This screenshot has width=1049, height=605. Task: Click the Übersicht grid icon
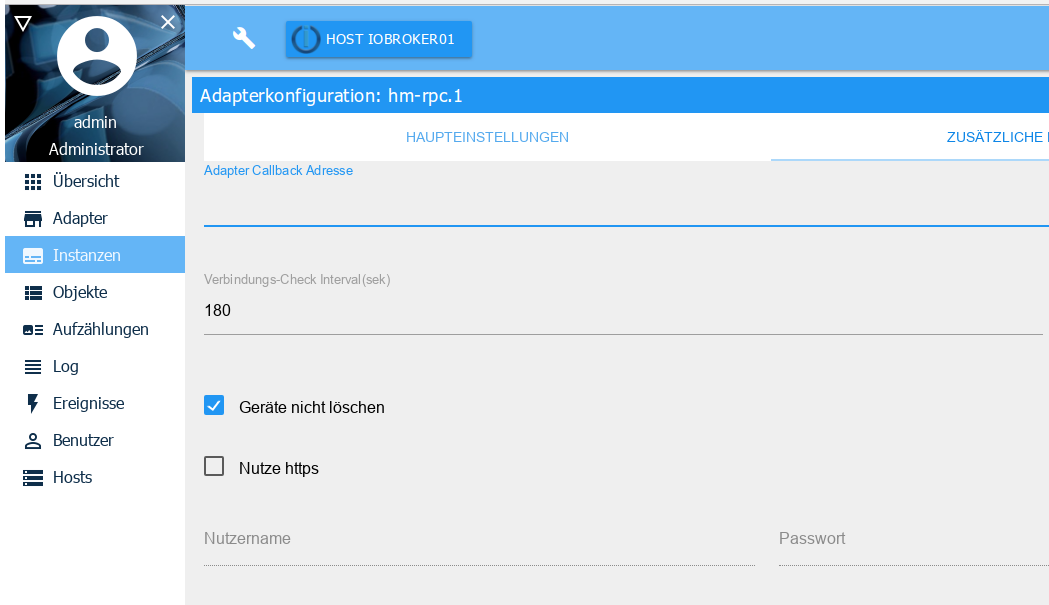pos(33,182)
